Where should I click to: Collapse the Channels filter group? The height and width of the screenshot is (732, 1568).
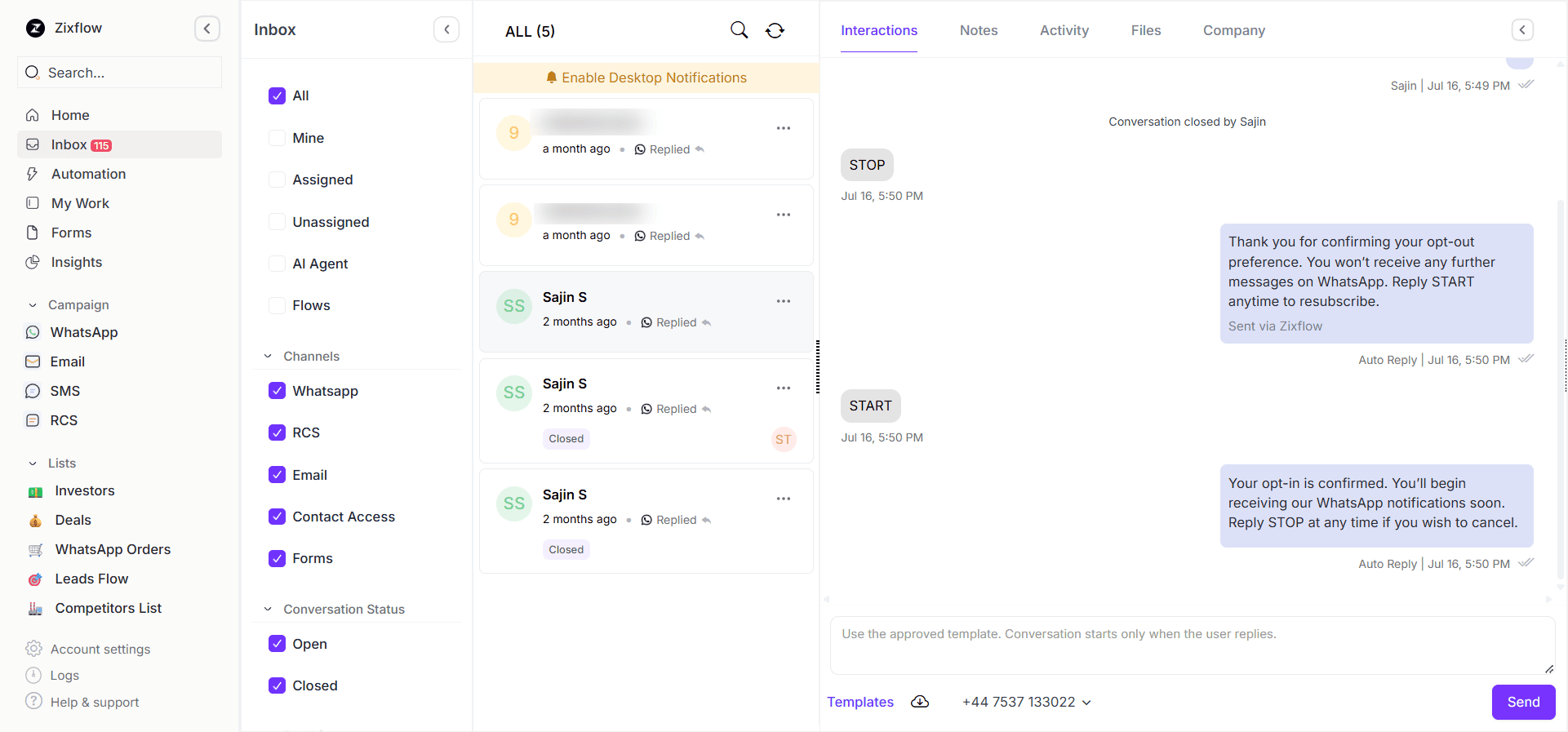[x=268, y=356]
